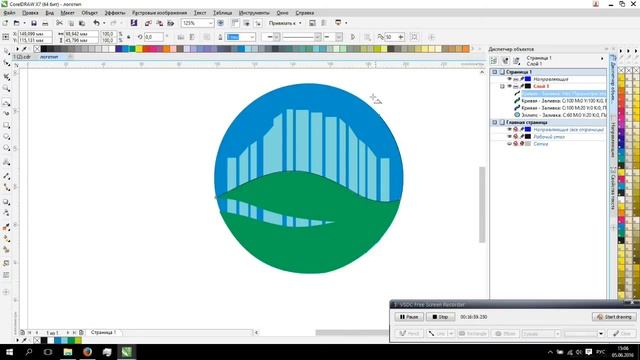Open the Файл menu
The image size is (640, 360).
[9, 13]
